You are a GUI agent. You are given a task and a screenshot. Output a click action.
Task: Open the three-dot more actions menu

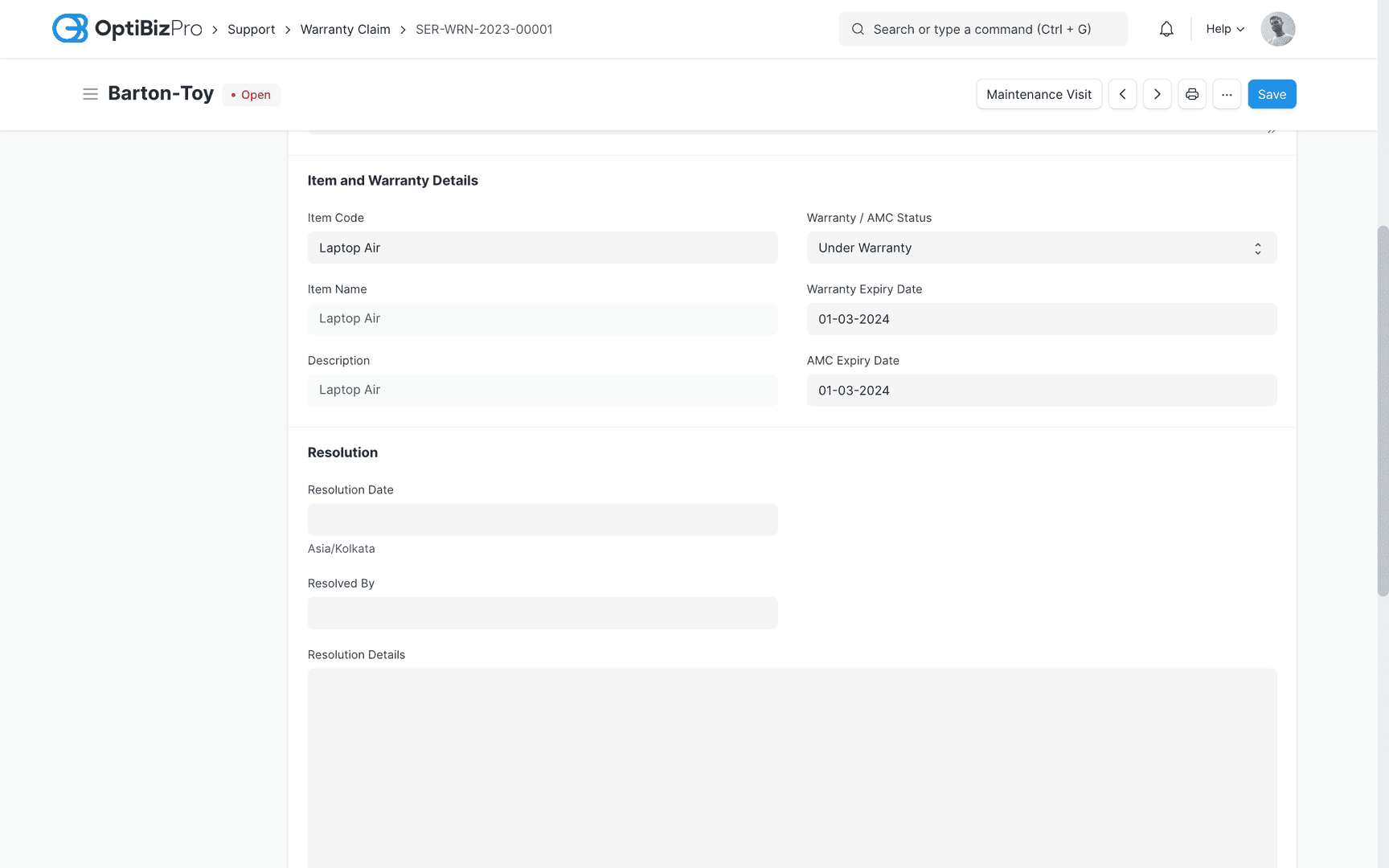[1226, 94]
